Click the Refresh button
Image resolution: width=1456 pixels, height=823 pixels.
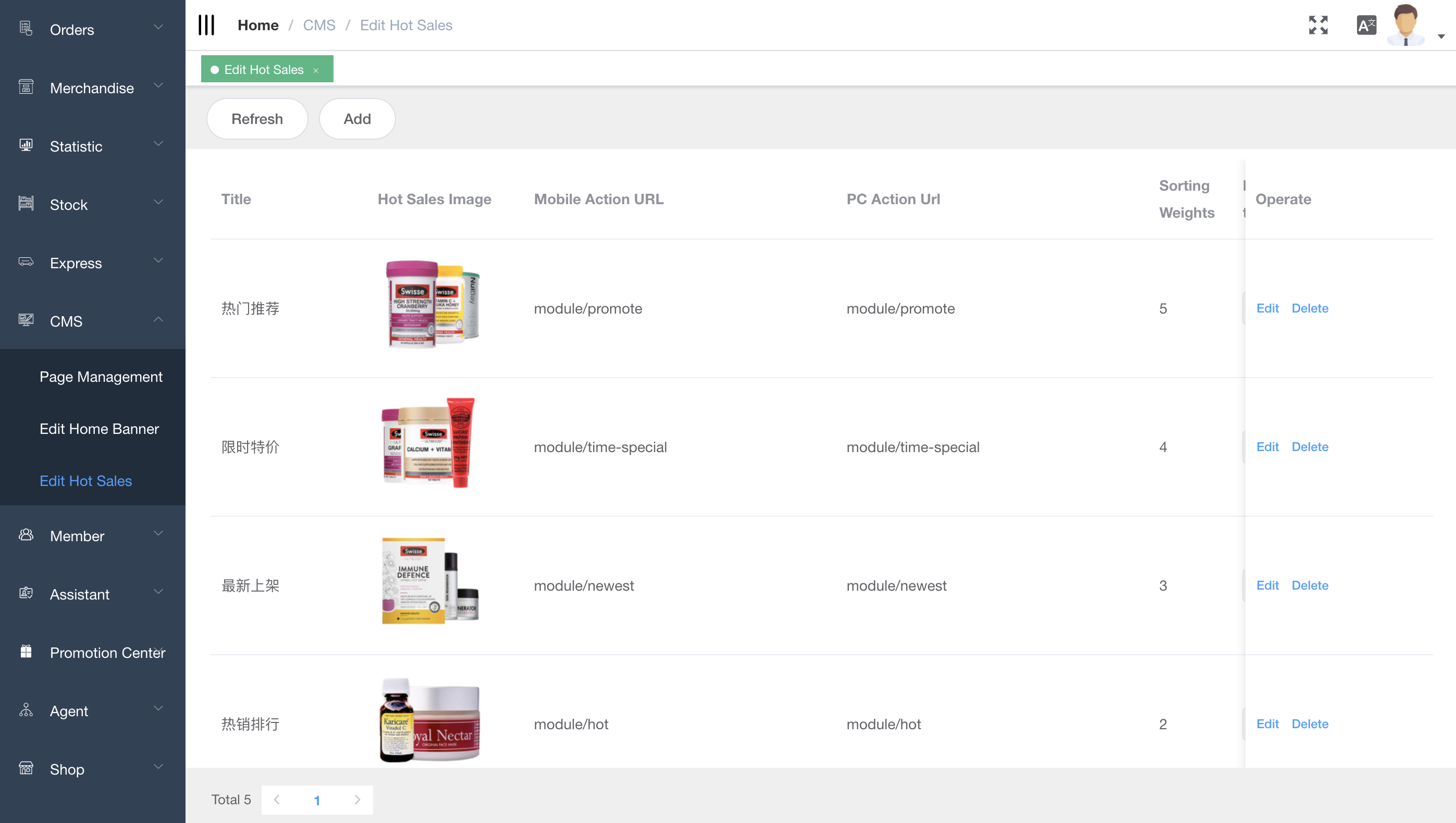pos(257,119)
